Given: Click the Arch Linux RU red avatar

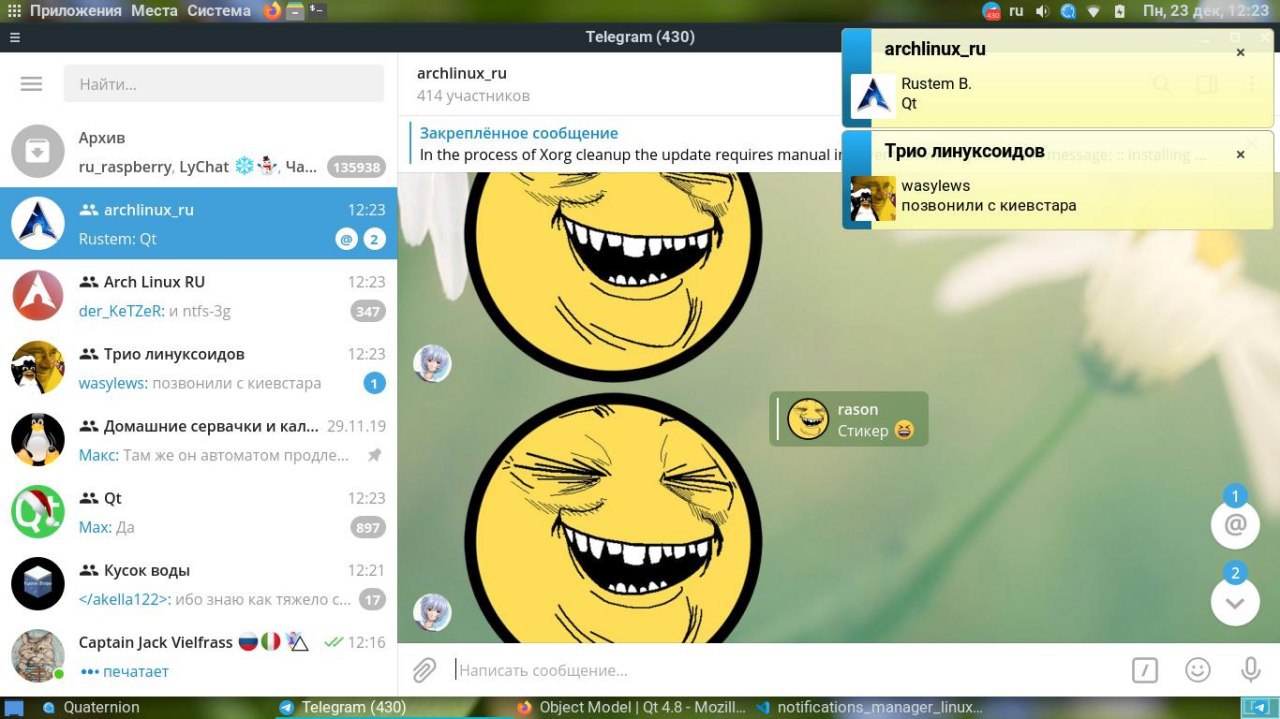Looking at the screenshot, I should 38,296.
